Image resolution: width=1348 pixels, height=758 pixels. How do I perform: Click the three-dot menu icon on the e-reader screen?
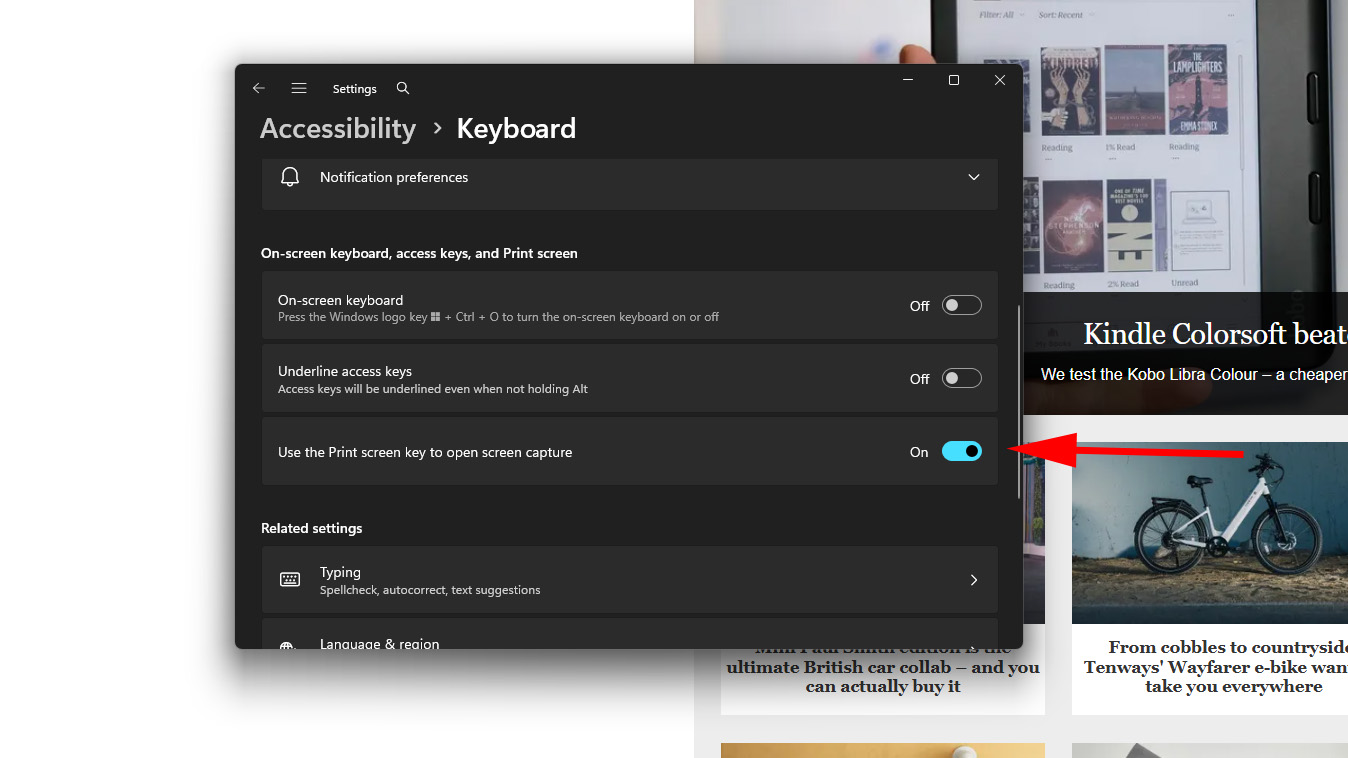[1232, 14]
